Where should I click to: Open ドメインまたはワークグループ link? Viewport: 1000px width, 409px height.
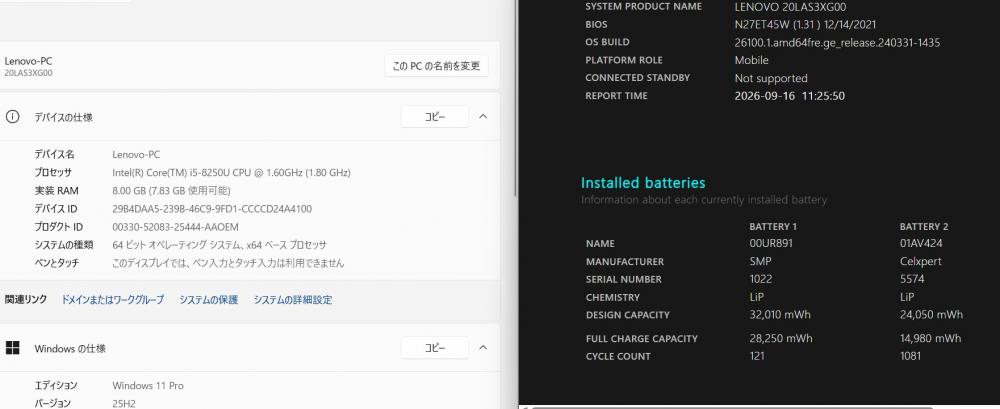[x=113, y=299]
